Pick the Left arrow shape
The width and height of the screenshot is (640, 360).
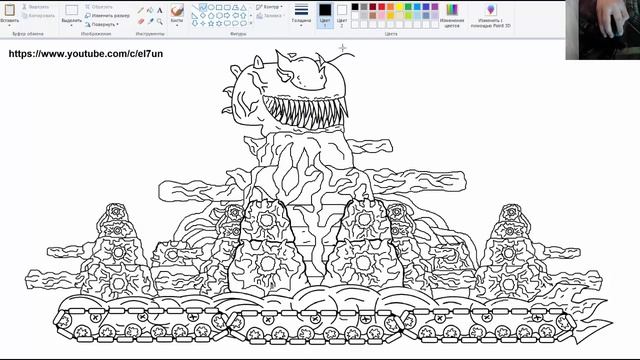[235, 16]
